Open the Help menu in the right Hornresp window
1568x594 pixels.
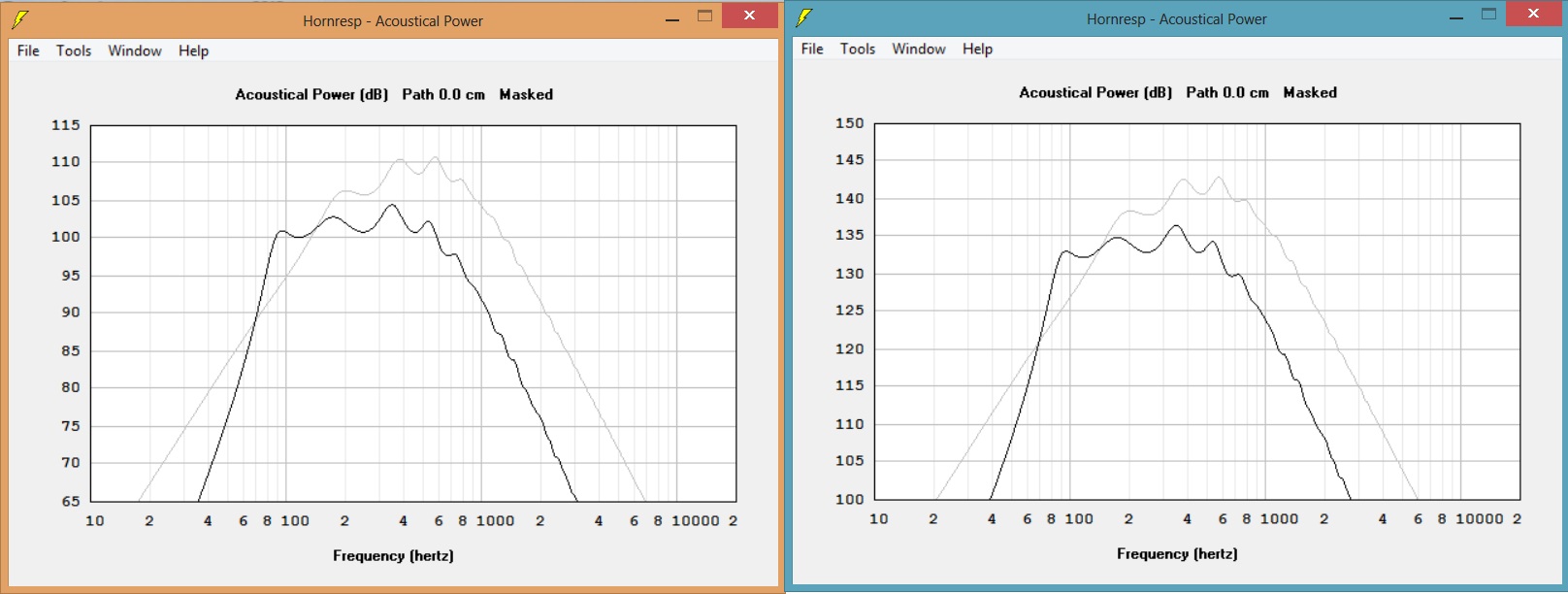point(977,49)
